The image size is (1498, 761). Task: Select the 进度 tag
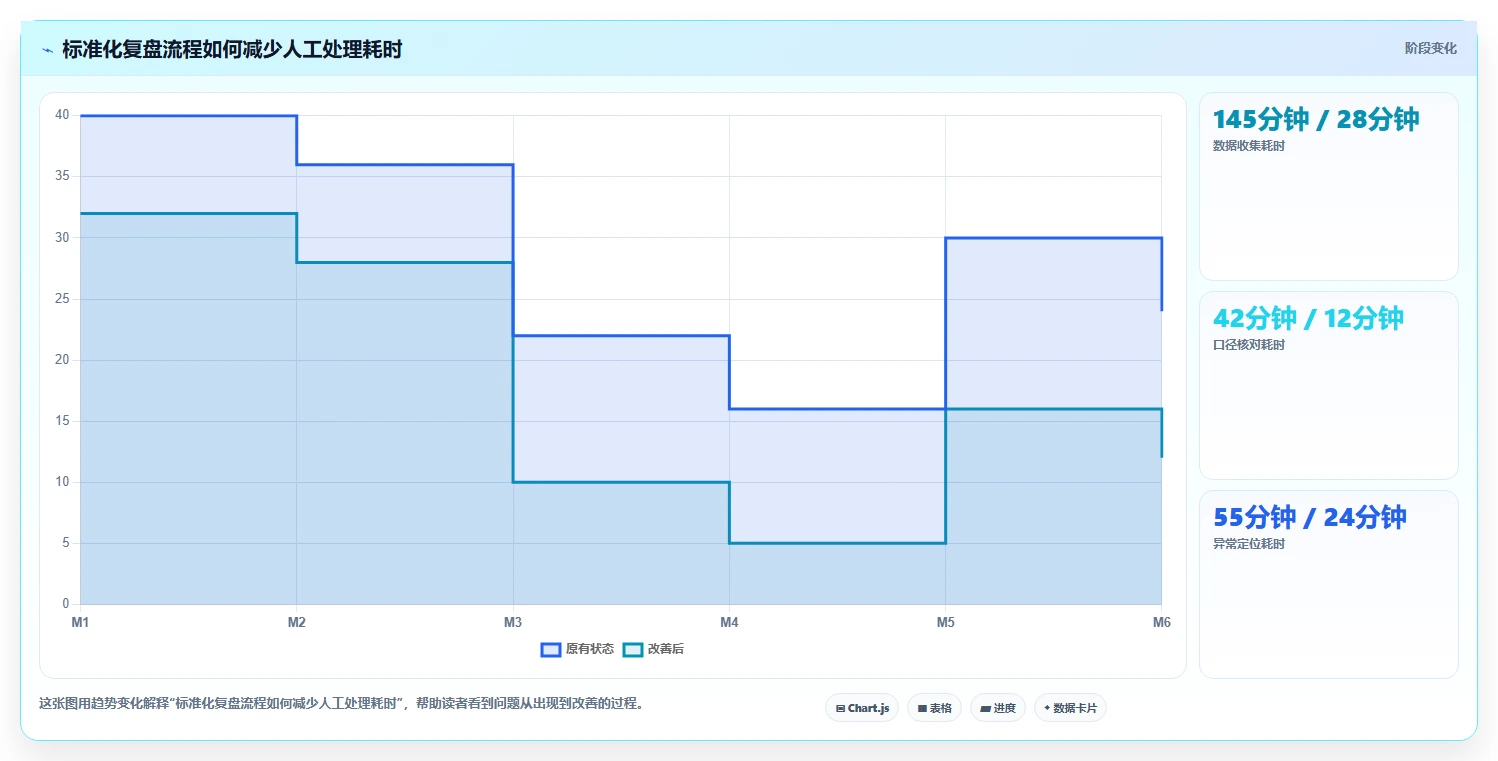coord(998,708)
